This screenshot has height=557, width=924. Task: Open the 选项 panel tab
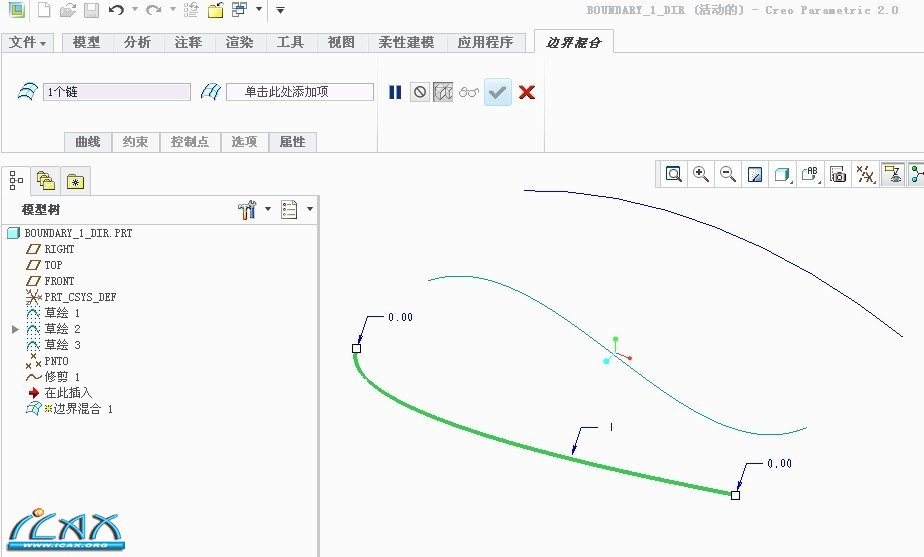click(x=244, y=142)
